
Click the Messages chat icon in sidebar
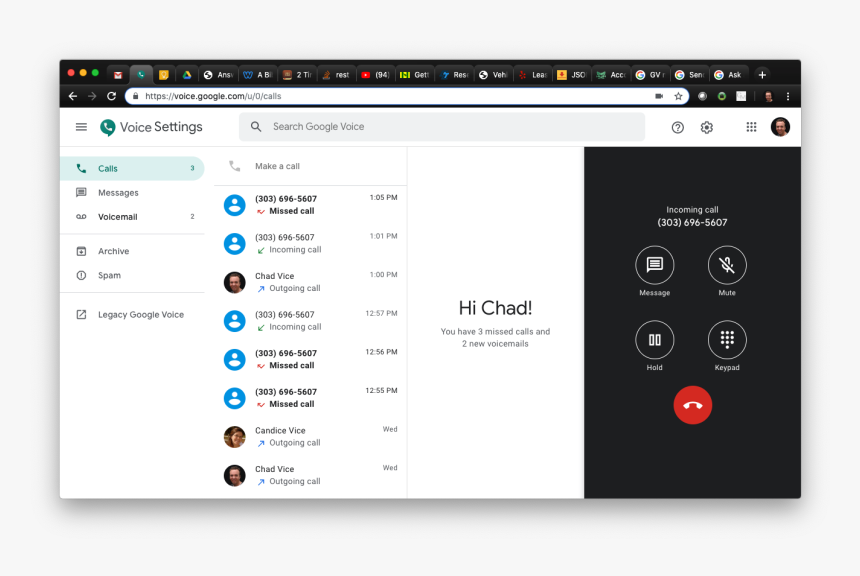81,193
